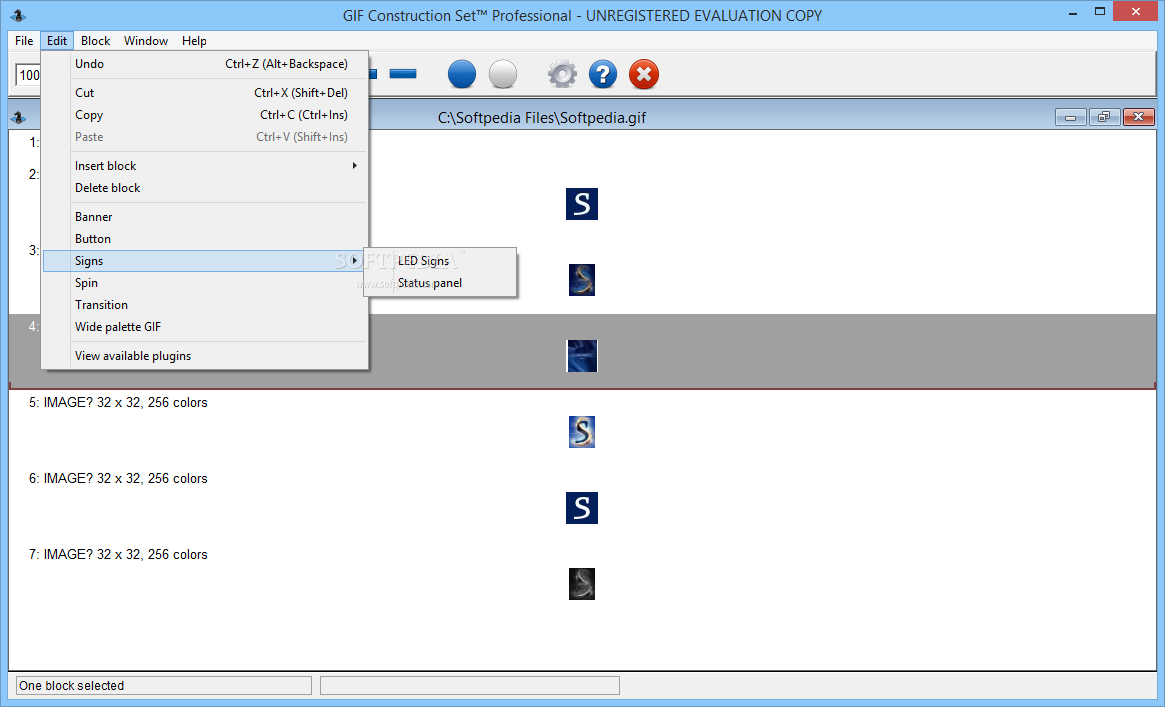Click the zoom field showing 100

[28, 75]
